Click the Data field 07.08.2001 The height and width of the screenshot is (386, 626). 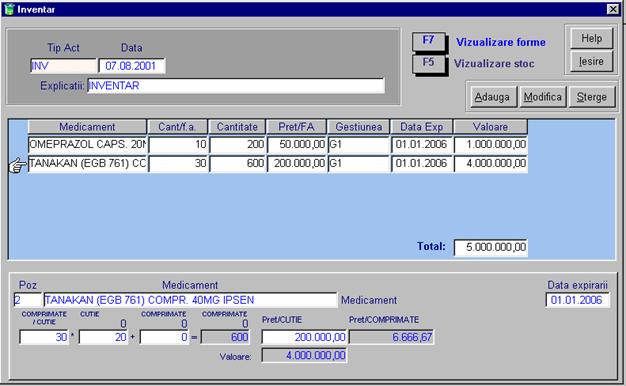click(132, 66)
